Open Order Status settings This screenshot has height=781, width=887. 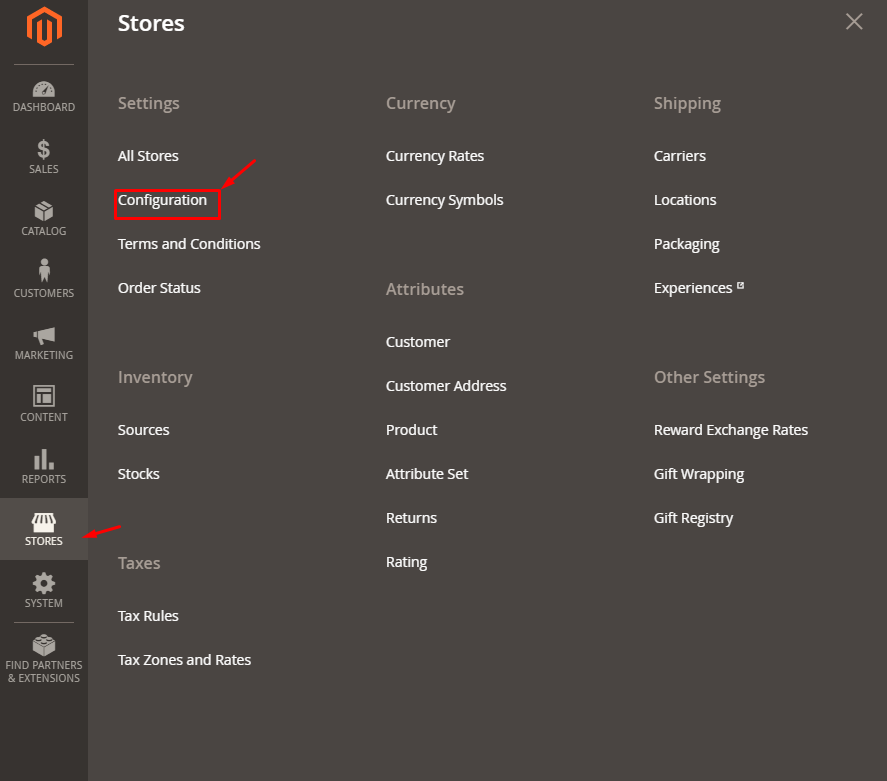pyautogui.click(x=159, y=288)
